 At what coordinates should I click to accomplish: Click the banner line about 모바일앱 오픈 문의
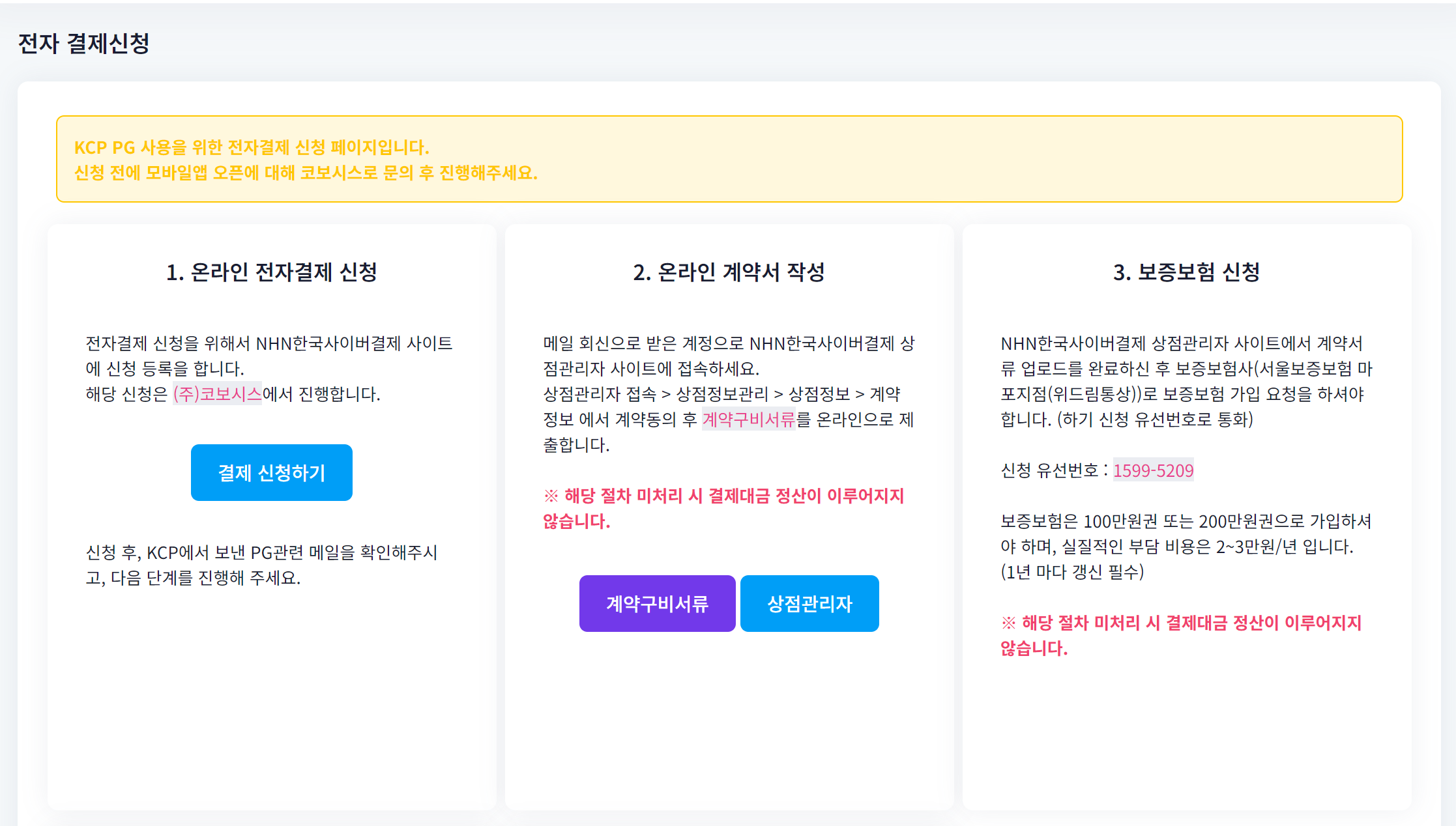[306, 173]
